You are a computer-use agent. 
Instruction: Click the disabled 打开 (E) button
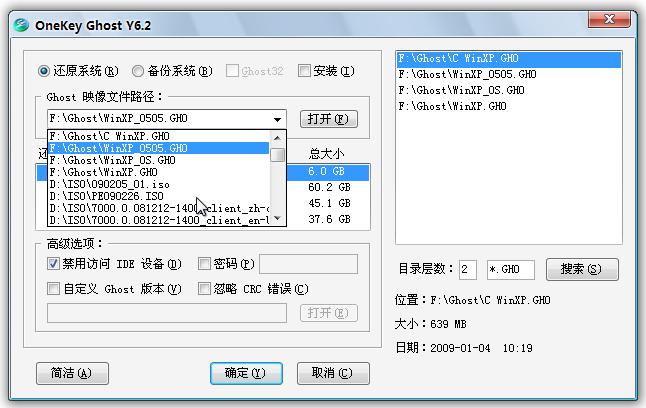[328, 313]
